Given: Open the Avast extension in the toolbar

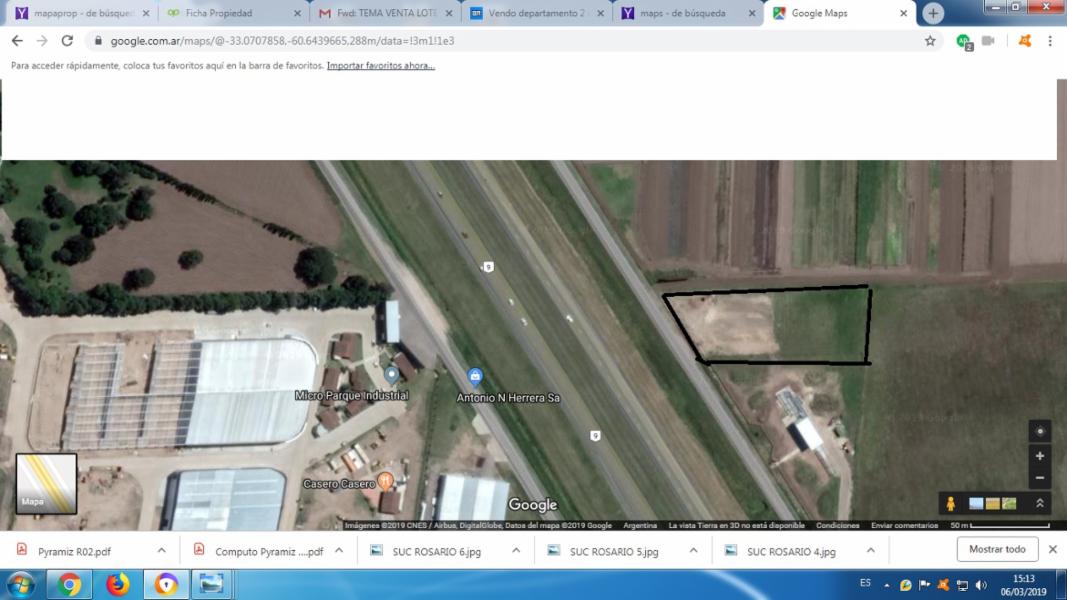Looking at the screenshot, I should click(x=1025, y=41).
